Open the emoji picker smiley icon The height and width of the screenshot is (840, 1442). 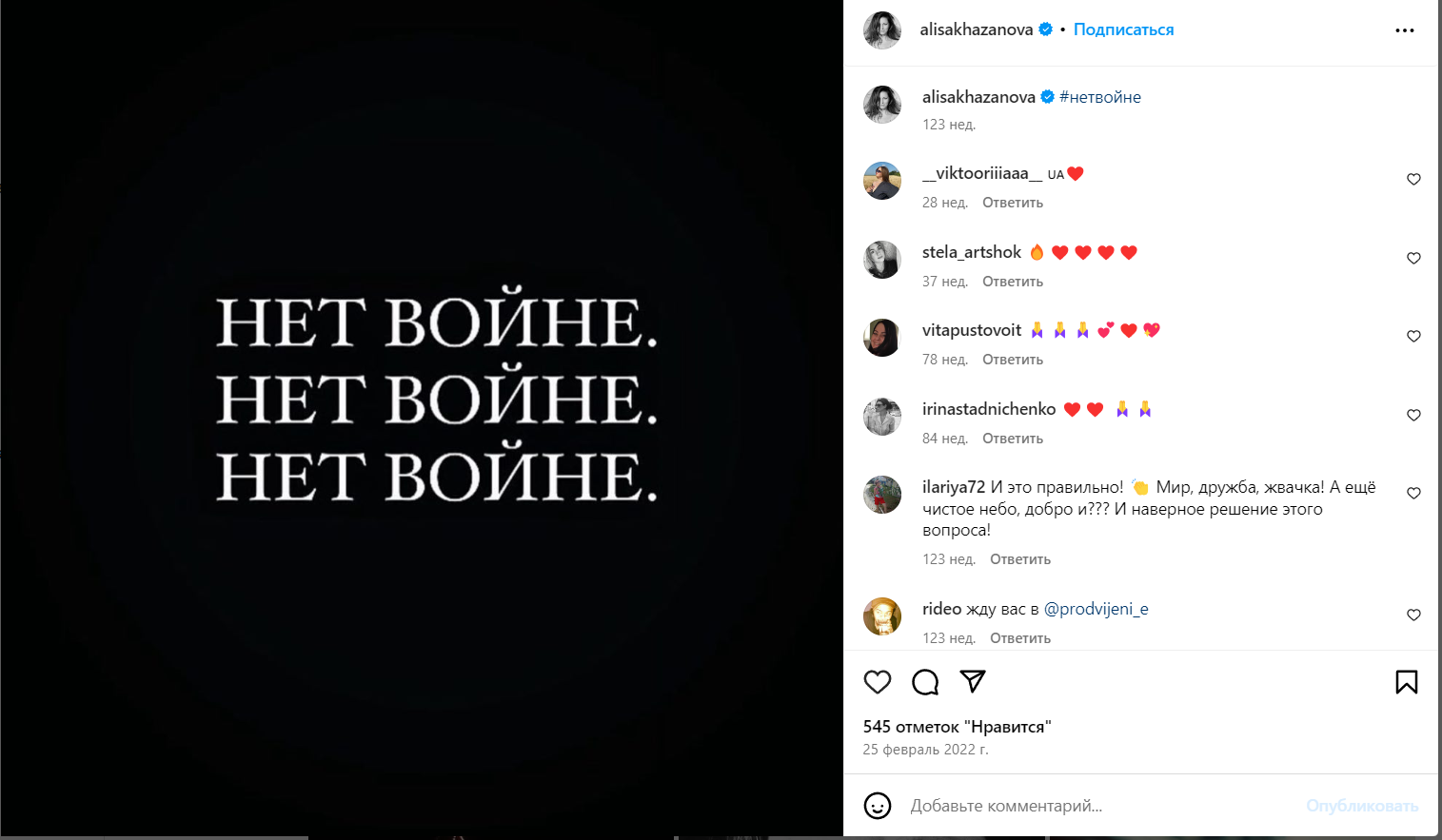coord(878,806)
